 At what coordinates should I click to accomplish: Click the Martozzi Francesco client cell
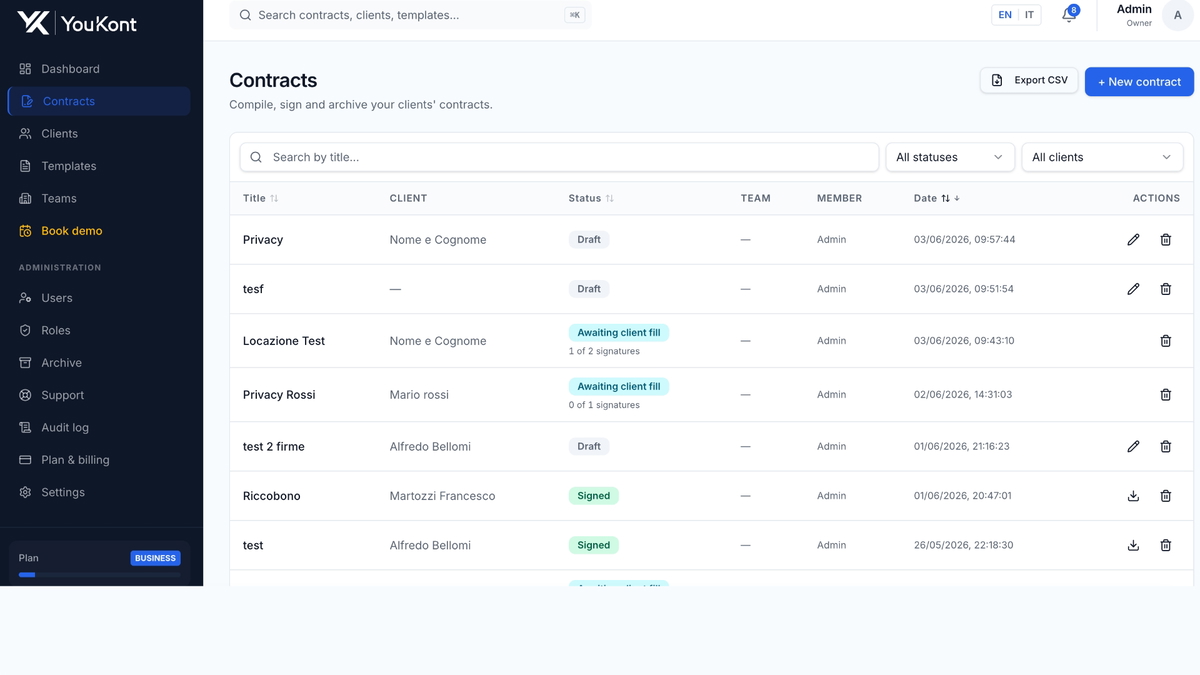(x=442, y=496)
